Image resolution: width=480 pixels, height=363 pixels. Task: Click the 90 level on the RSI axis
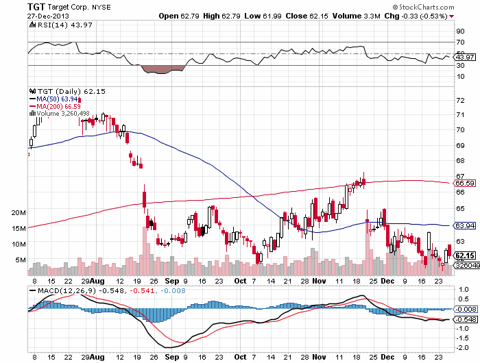[460, 31]
